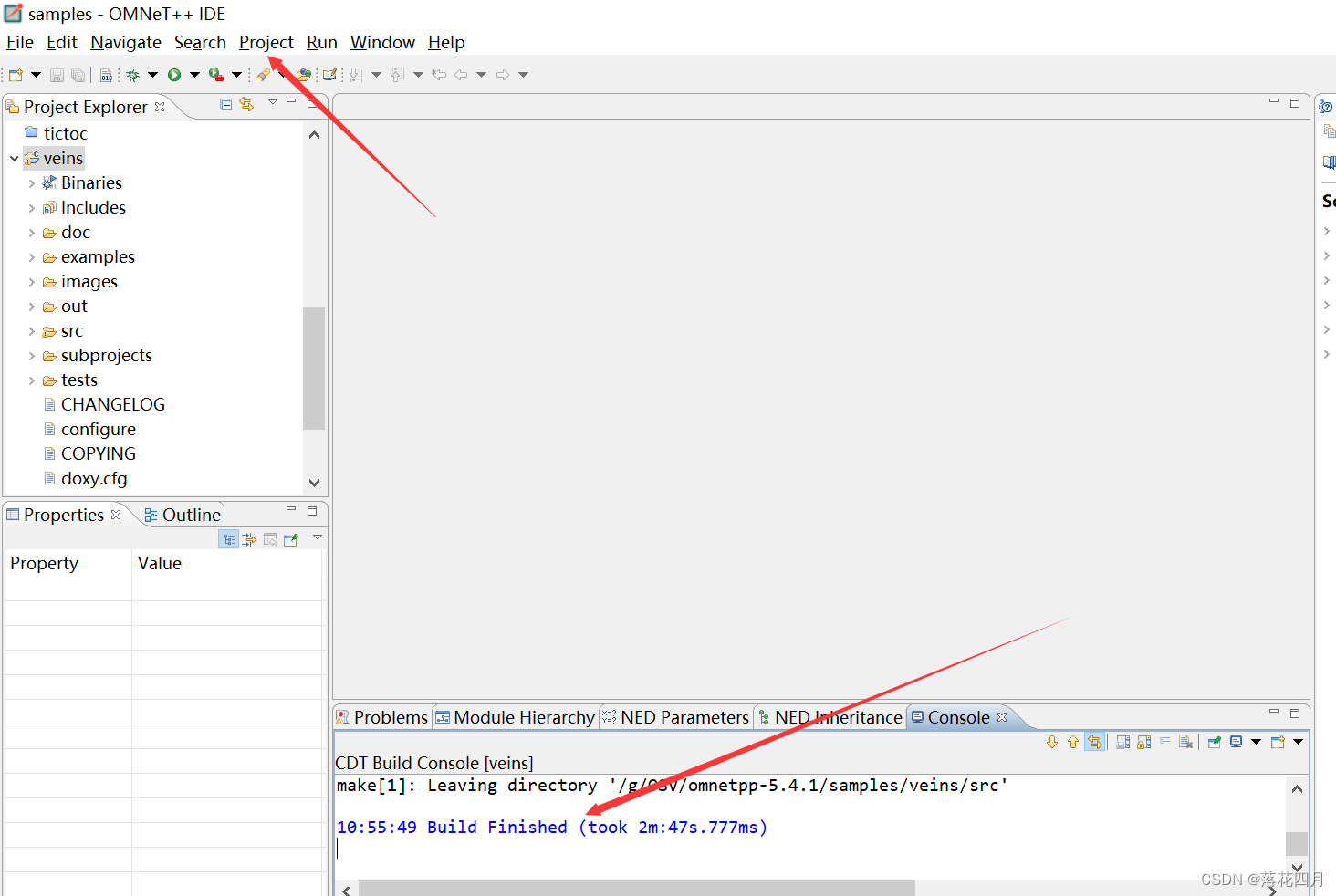Open the Run menu

click(x=322, y=42)
